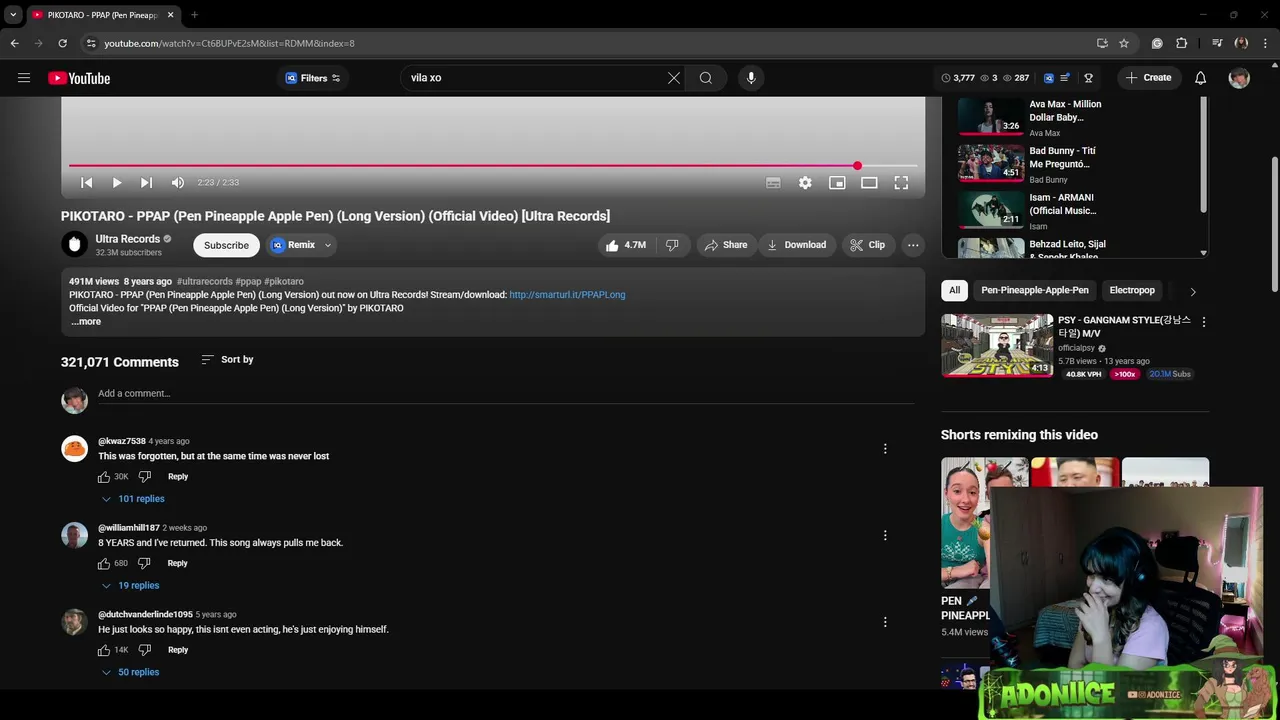Share the video
Viewport: 1280px width, 720px height.
726,245
